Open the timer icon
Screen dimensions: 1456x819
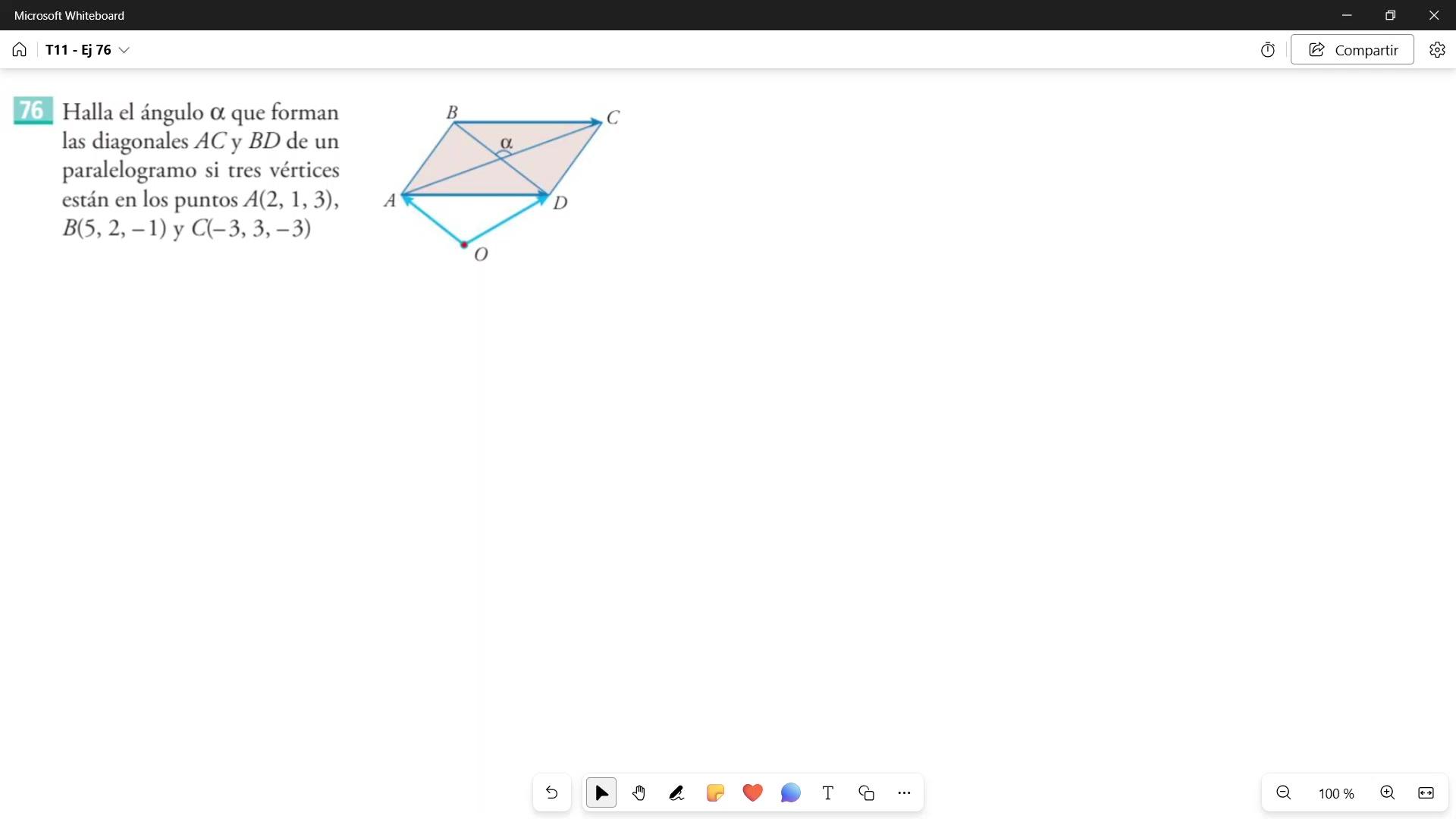[1268, 50]
